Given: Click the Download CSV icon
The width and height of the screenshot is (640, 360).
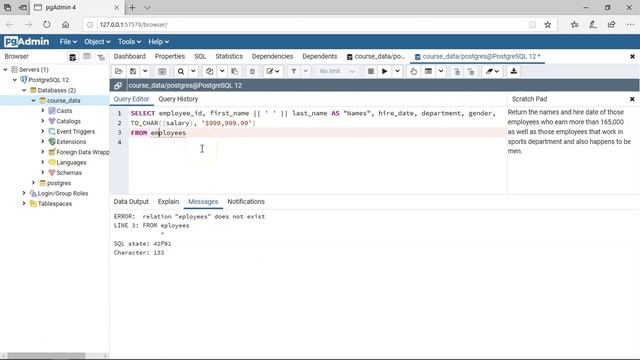Looking at the screenshot, I should pos(513,71).
